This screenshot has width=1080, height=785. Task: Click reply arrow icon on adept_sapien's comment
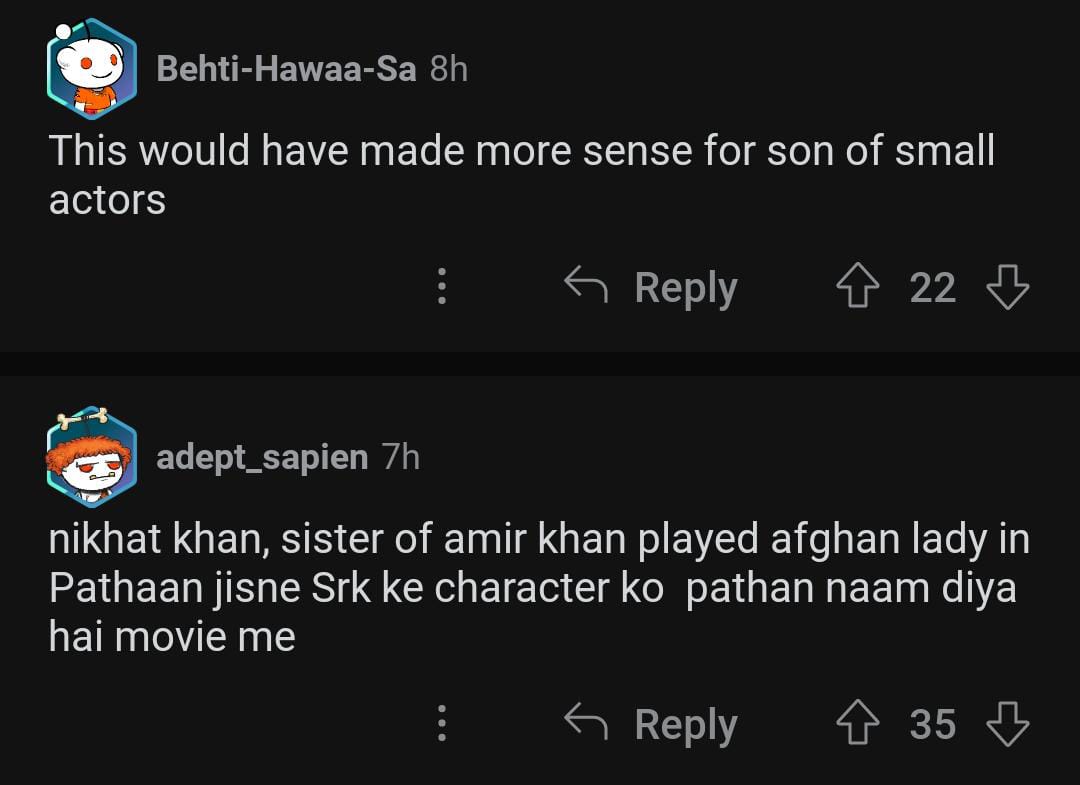click(x=586, y=723)
